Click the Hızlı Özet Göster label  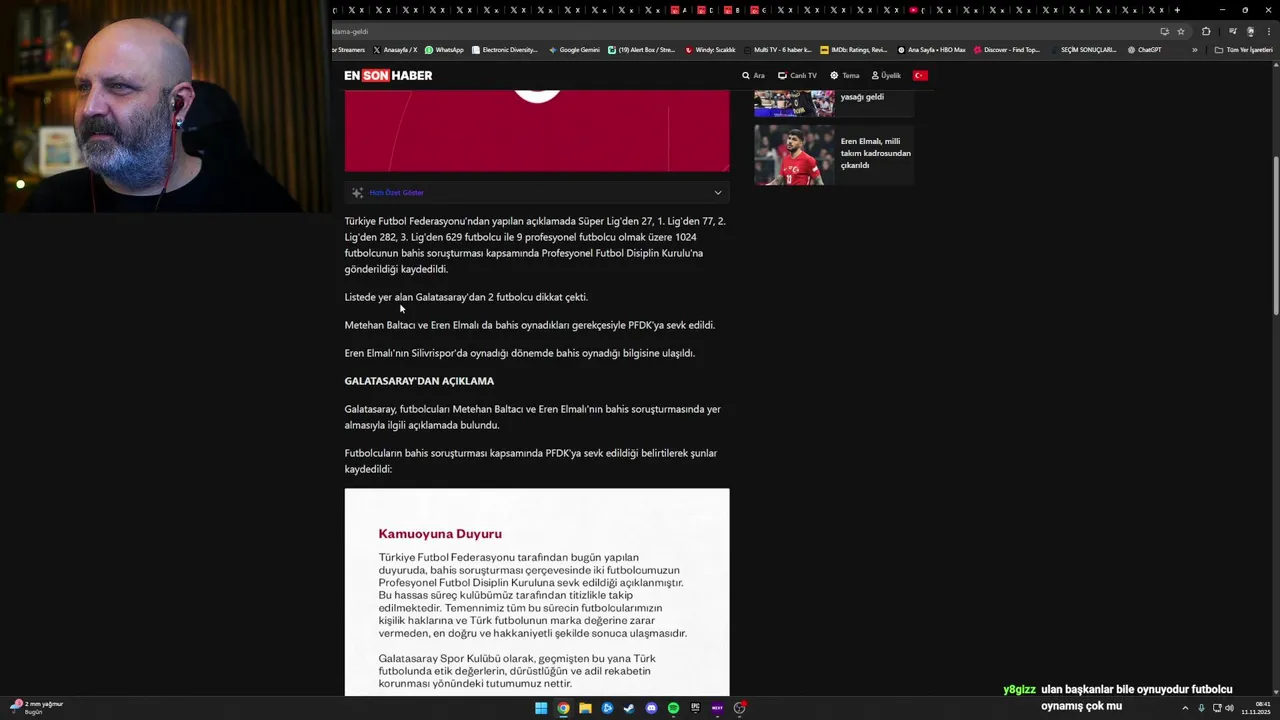tap(397, 192)
